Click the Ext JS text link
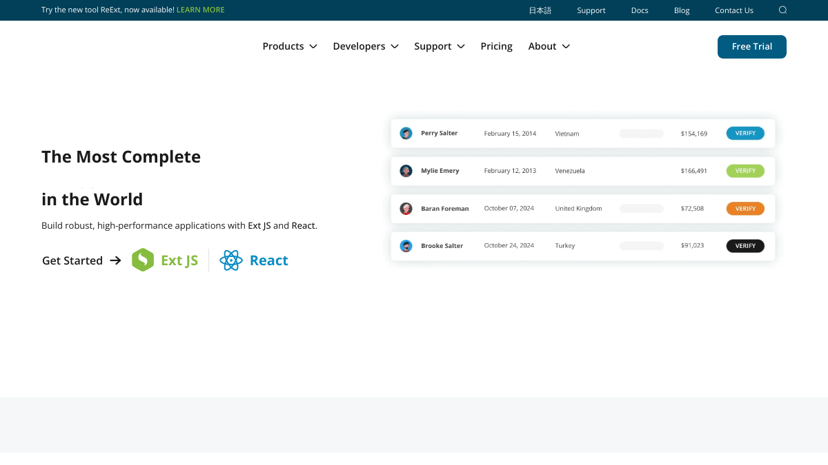828x465 pixels. [180, 260]
